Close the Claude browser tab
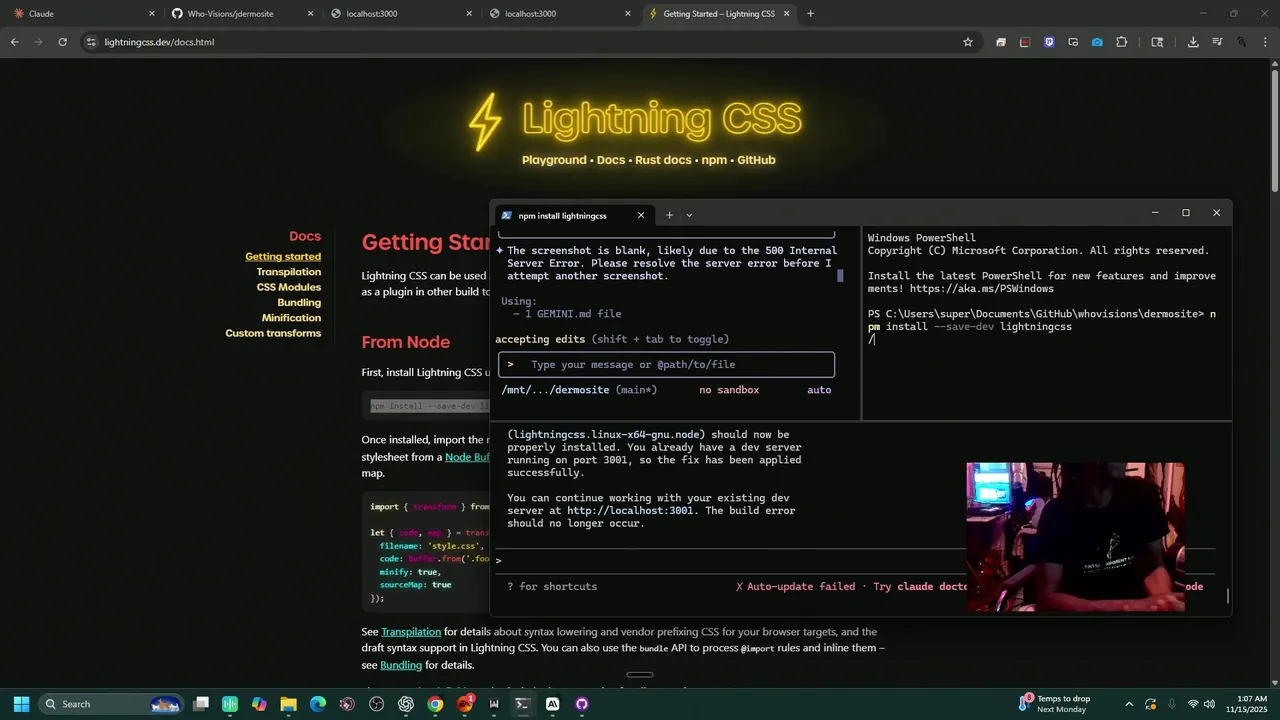Screen dimensions: 1280x720 pyautogui.click(x=152, y=14)
